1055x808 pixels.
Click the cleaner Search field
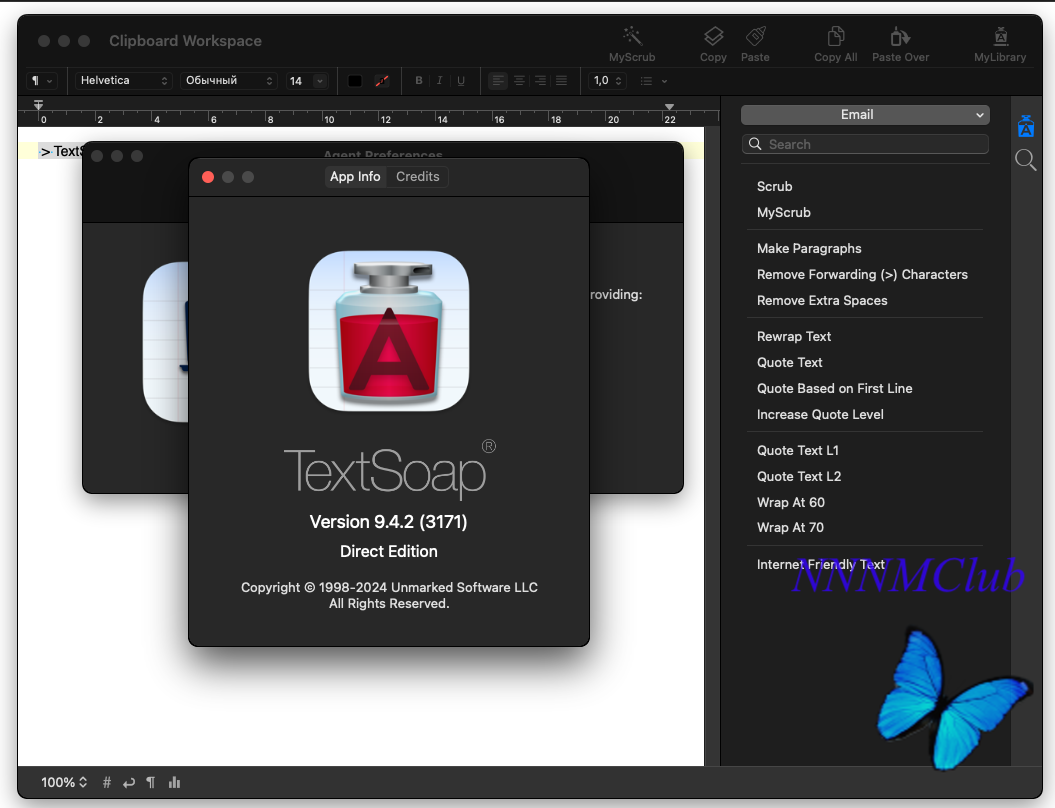[x=865, y=144]
